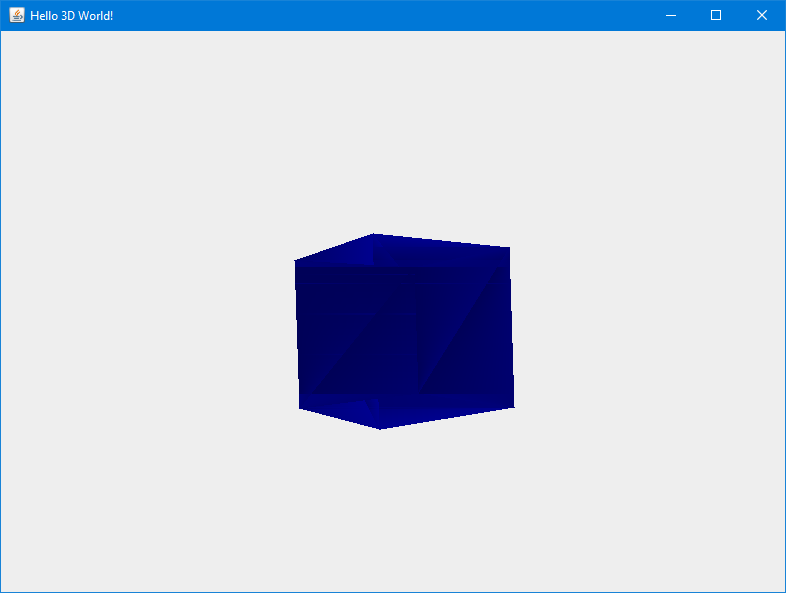Close the Hello 3D World window
Viewport: 786px width, 593px height.
click(x=761, y=16)
